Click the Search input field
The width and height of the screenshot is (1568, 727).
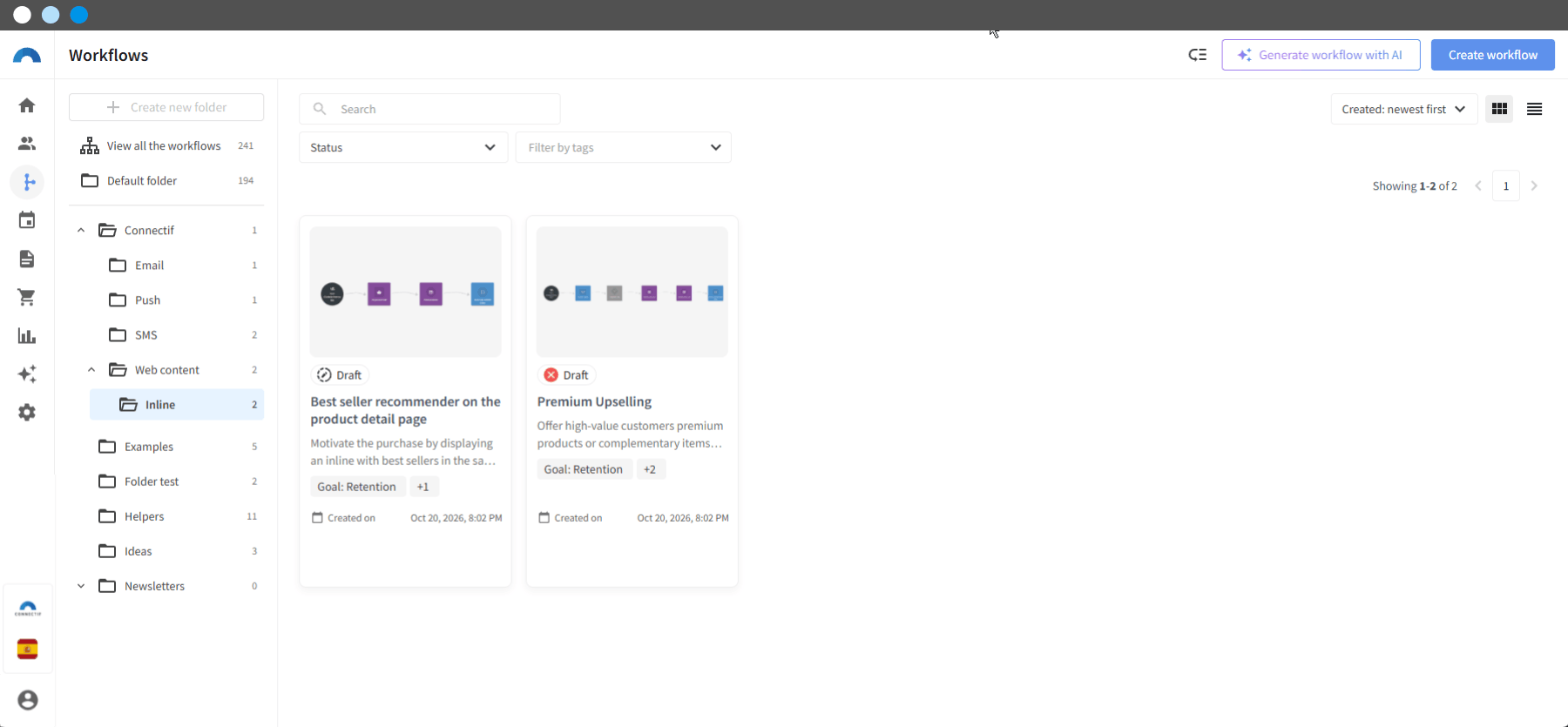[x=429, y=109]
